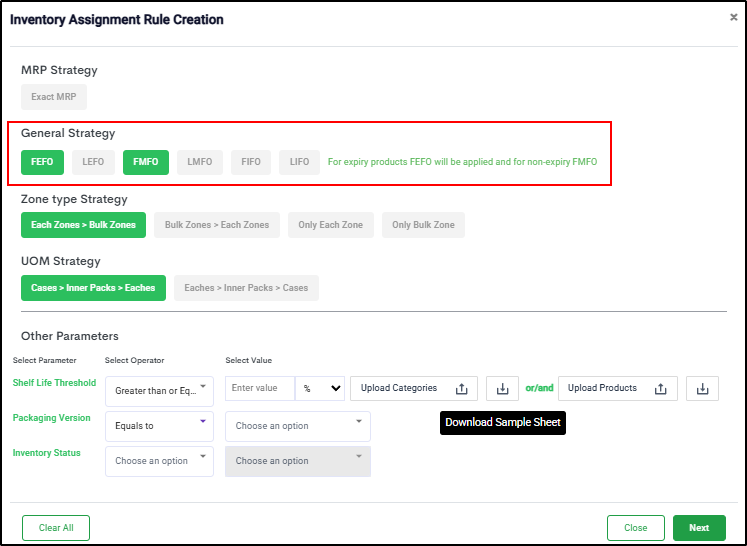Viewport: 747px width, 546px height.
Task: Click the Close button at the bottom
Action: (x=635, y=528)
